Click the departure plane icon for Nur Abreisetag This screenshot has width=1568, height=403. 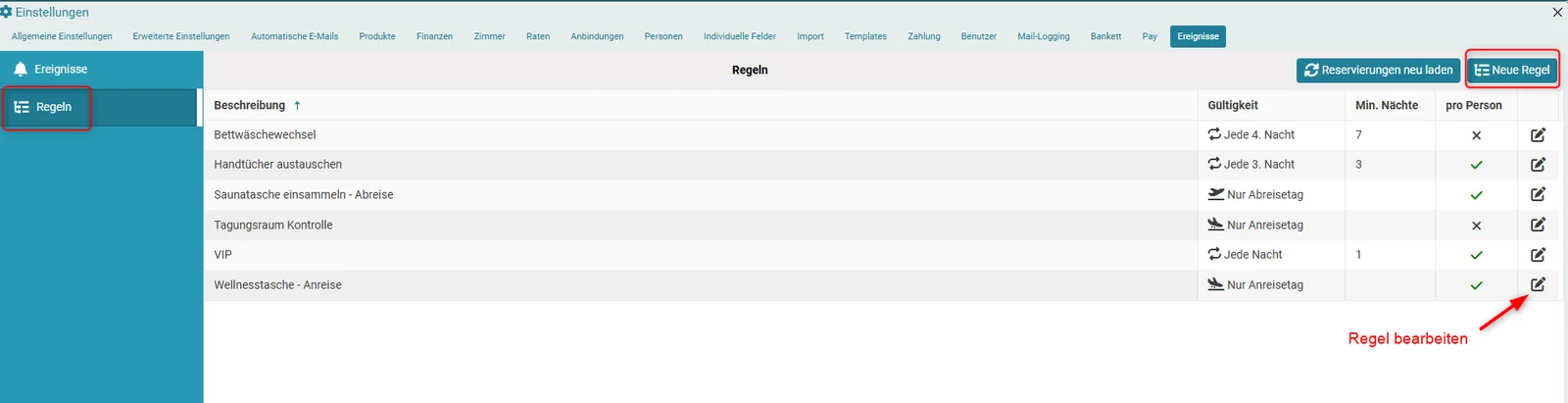point(1216,194)
